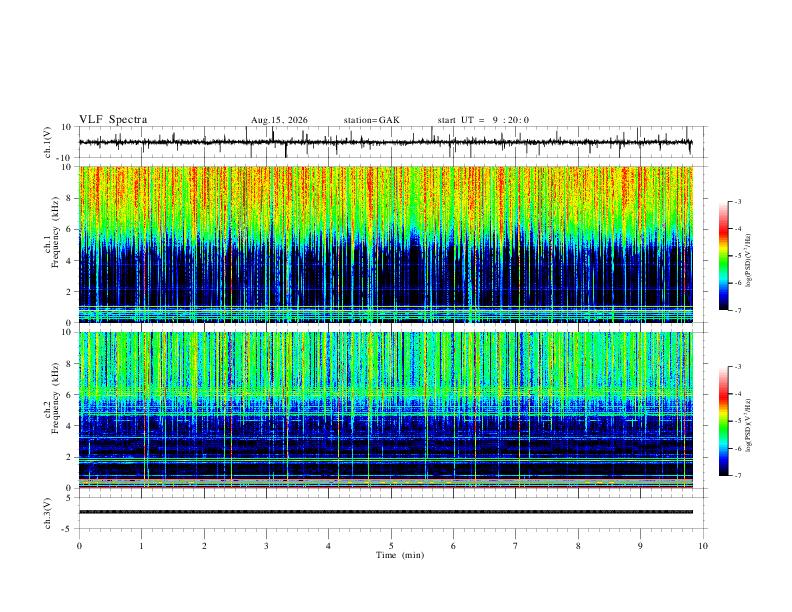Viewport: 792px width, 612px height.
Task: Click the lower PSD color scale bar
Action: (x=724, y=421)
